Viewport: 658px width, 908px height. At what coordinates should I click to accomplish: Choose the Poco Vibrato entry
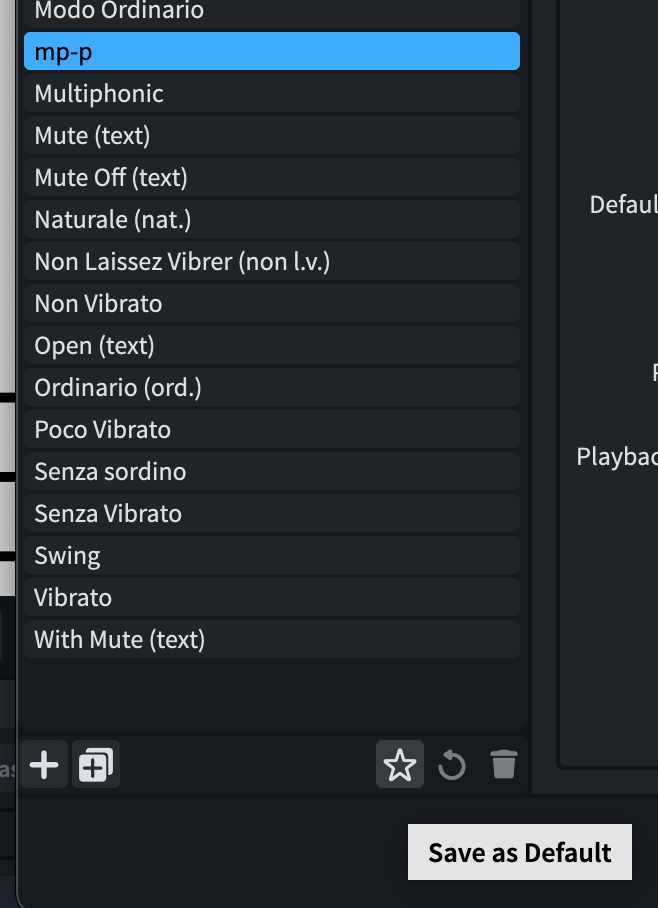[271, 430]
